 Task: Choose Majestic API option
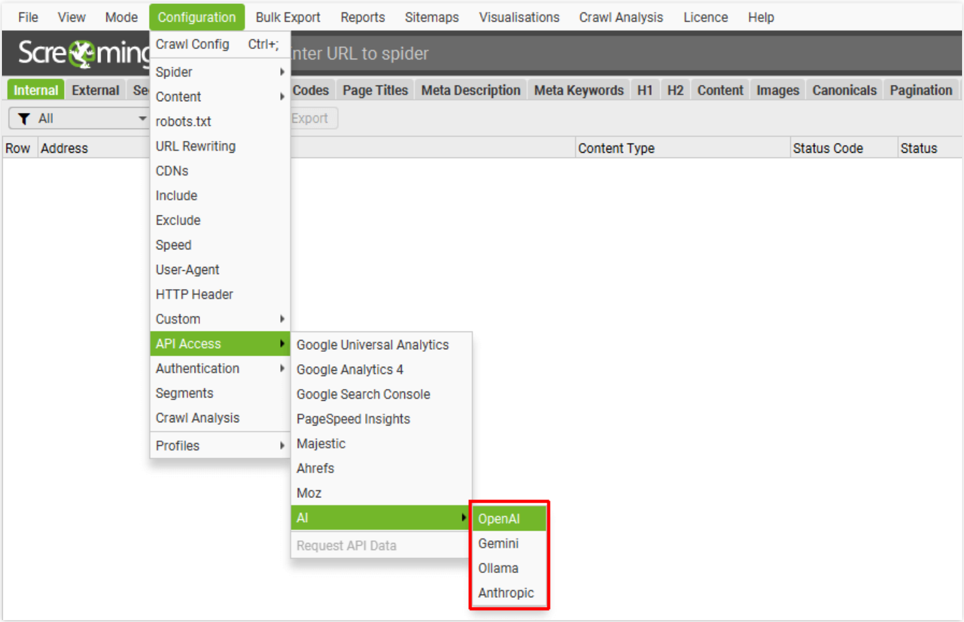[x=381, y=443]
